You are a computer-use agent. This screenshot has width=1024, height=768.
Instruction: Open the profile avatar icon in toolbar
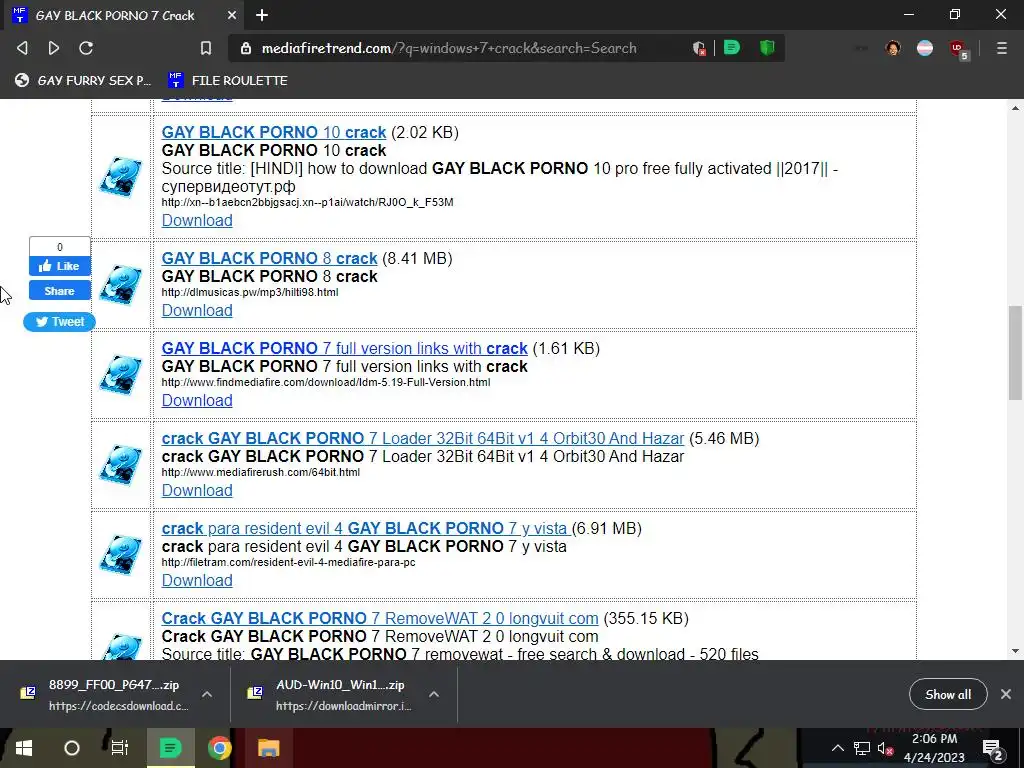point(893,48)
